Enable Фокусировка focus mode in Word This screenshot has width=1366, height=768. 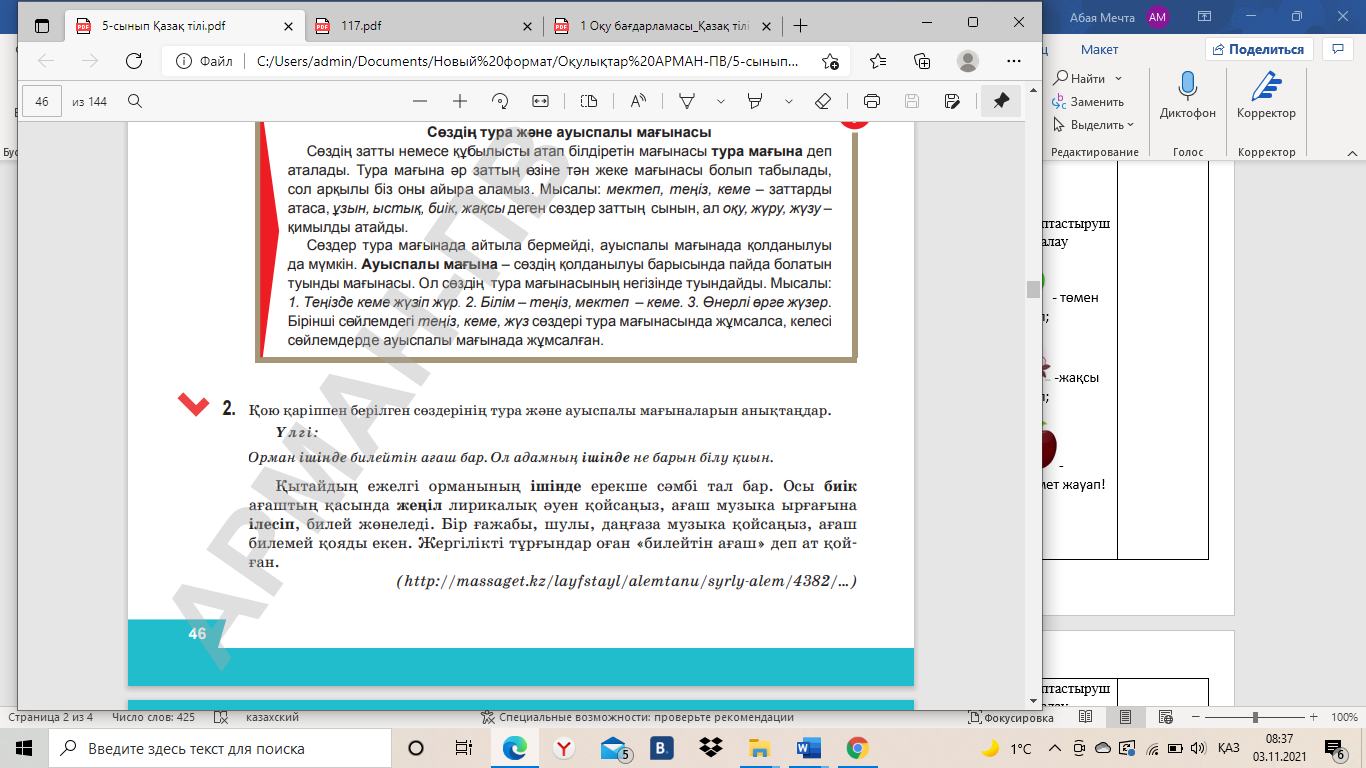[1011, 717]
